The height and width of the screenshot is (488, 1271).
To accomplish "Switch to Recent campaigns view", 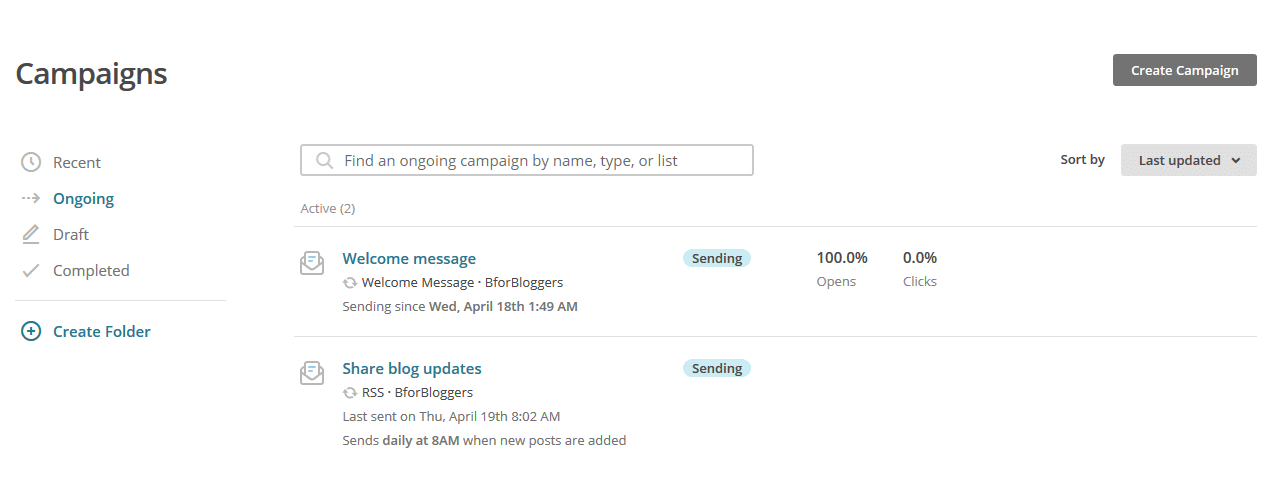I will 77,162.
